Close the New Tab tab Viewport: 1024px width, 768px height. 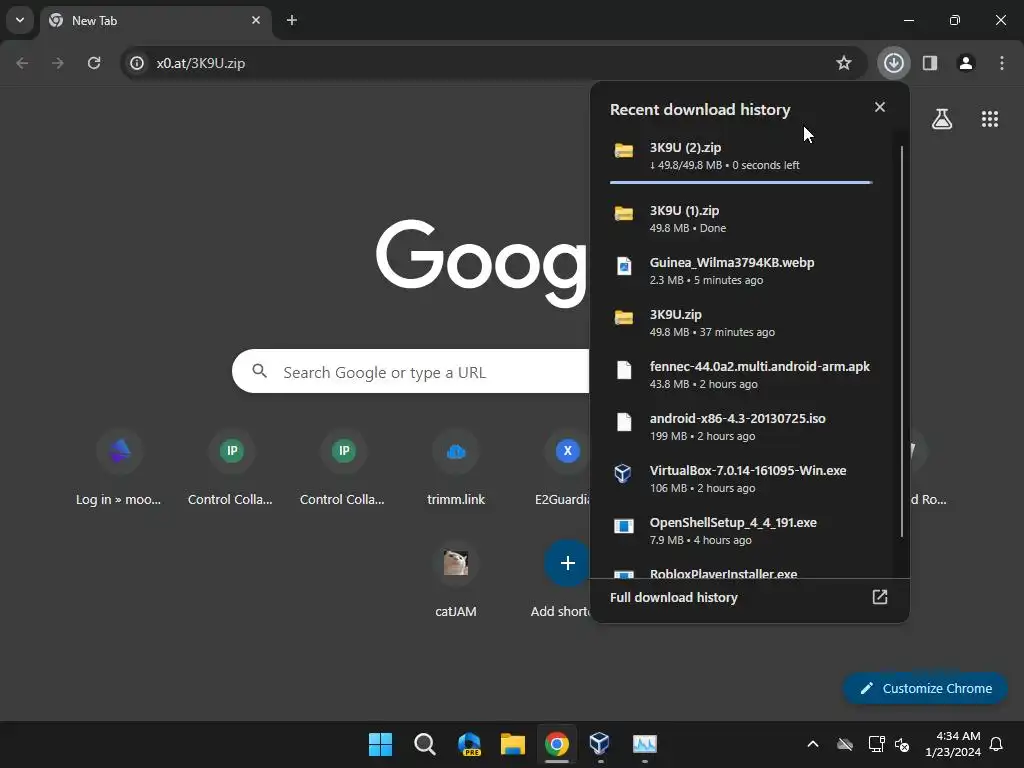coord(256,20)
